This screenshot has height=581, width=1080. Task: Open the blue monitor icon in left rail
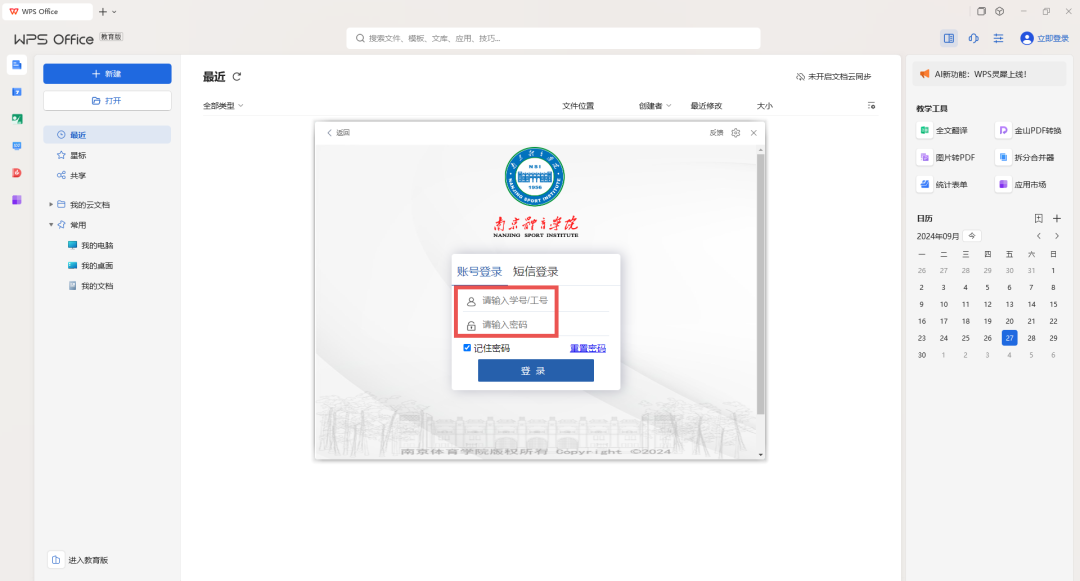tap(17, 146)
